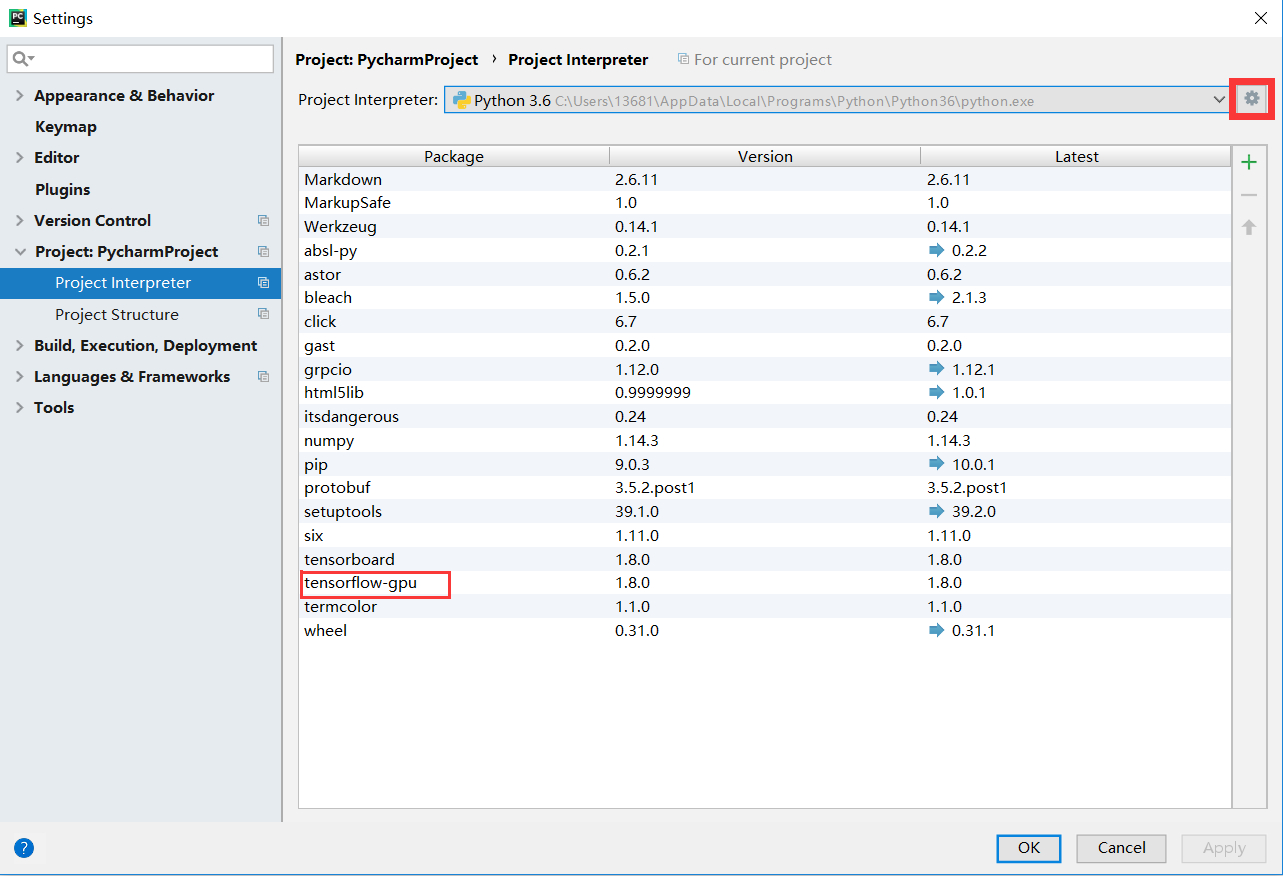Screen dimensions: 1283x876
Task: Click update arrow in html5lib row
Action: click(x=936, y=392)
